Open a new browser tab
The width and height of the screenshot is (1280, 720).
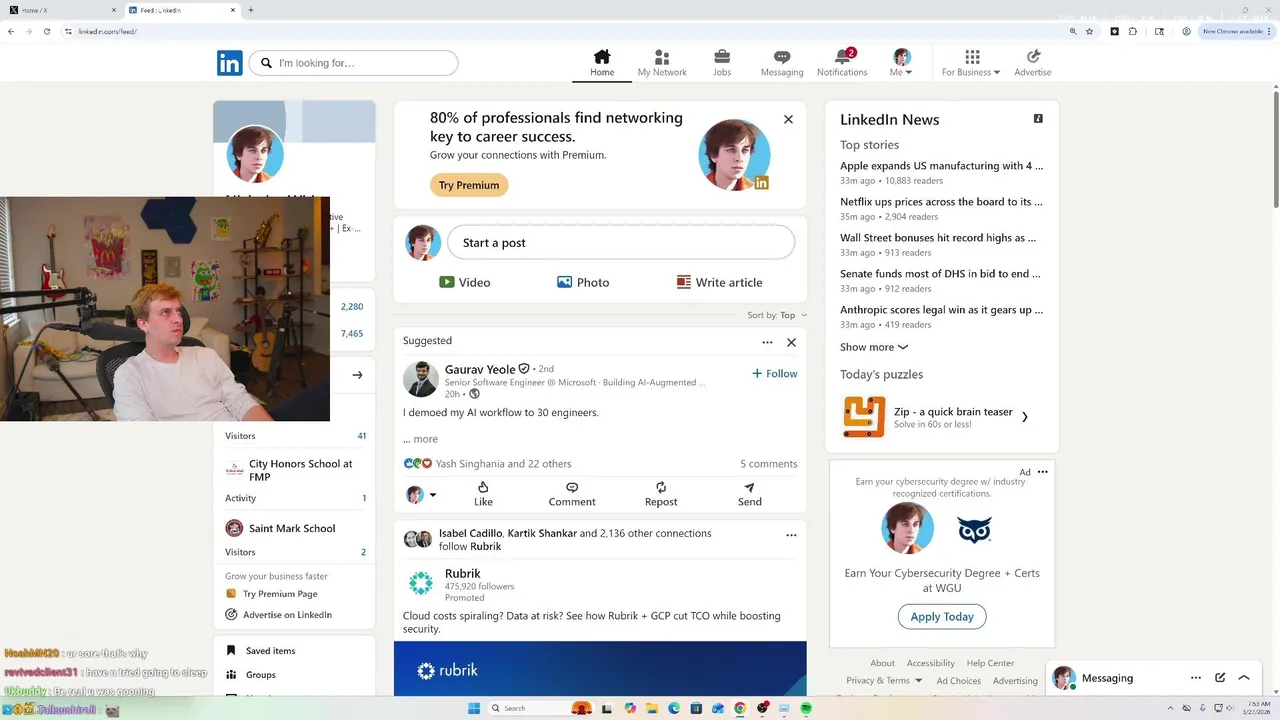coord(250,10)
